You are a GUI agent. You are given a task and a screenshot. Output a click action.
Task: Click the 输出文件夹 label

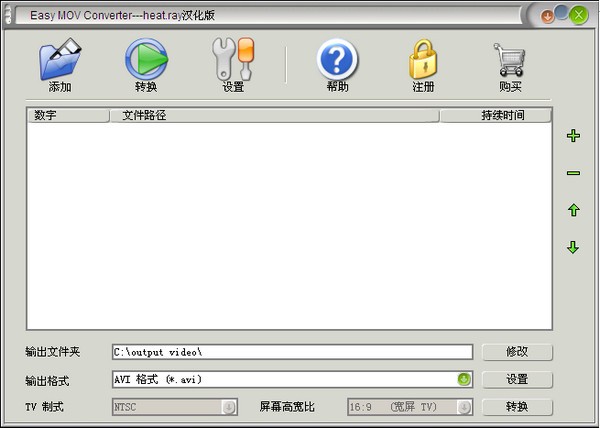pos(53,352)
